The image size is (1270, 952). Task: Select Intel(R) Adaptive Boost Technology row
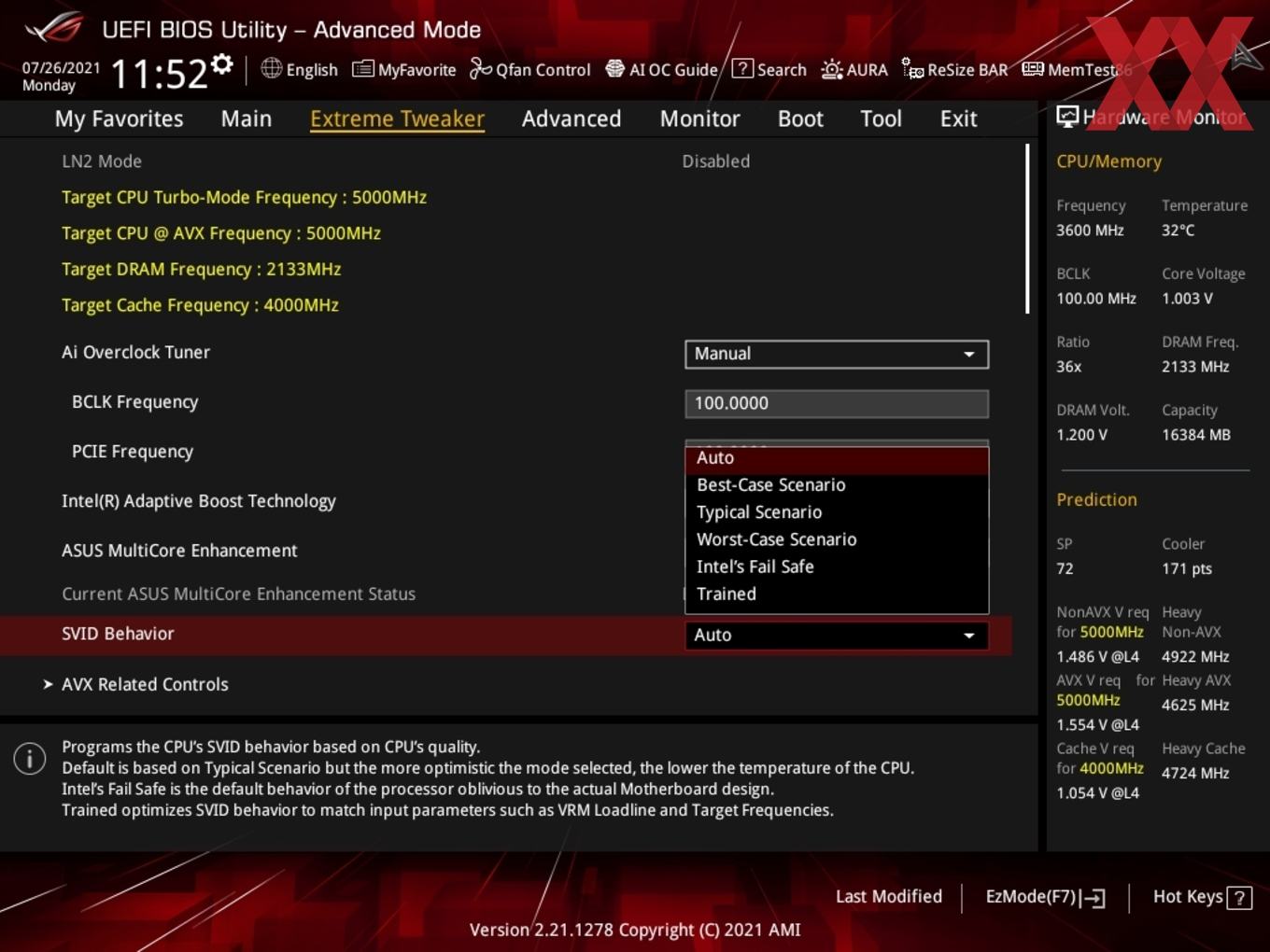click(x=199, y=501)
